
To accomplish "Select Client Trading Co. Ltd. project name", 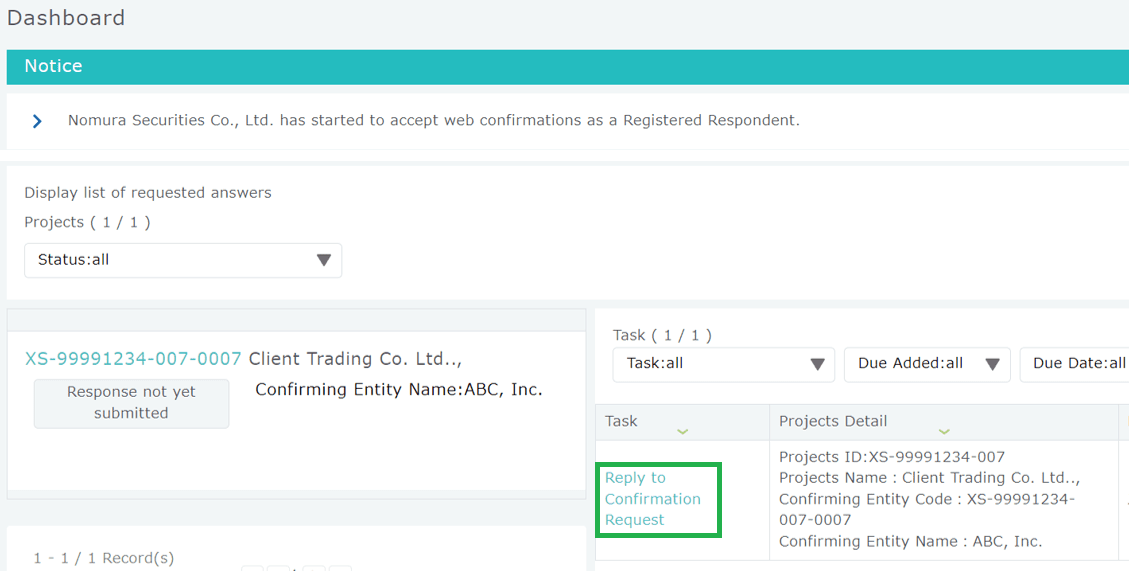I will coord(355,359).
